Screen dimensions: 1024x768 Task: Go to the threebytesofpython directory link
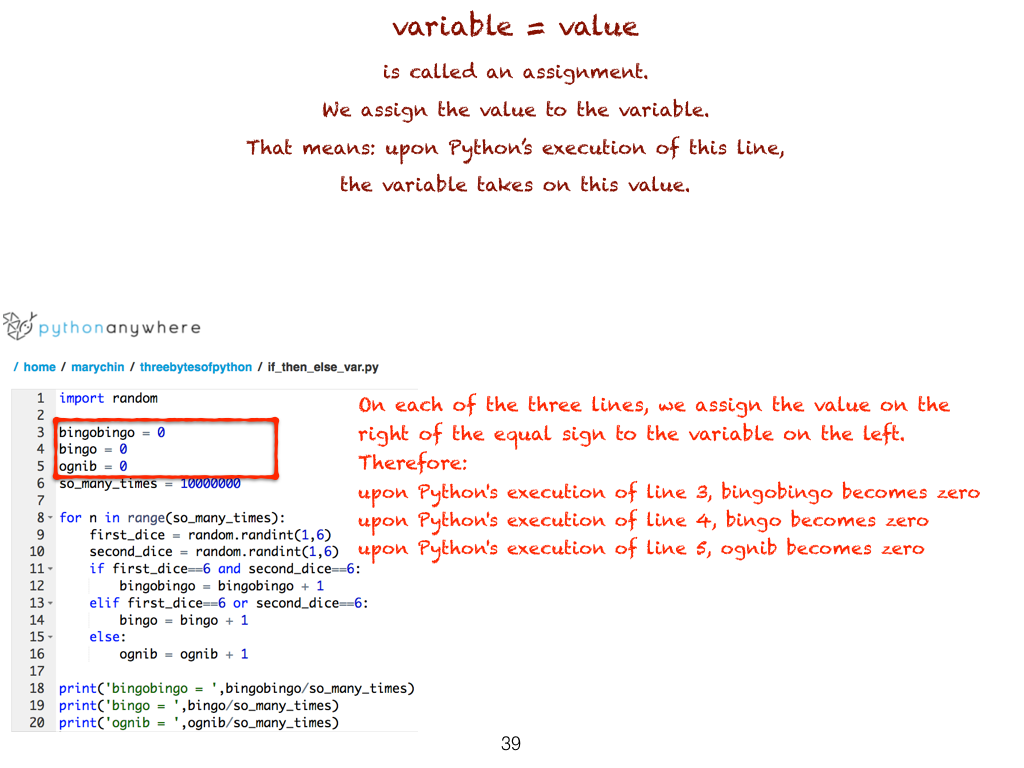pyautogui.click(x=195, y=367)
